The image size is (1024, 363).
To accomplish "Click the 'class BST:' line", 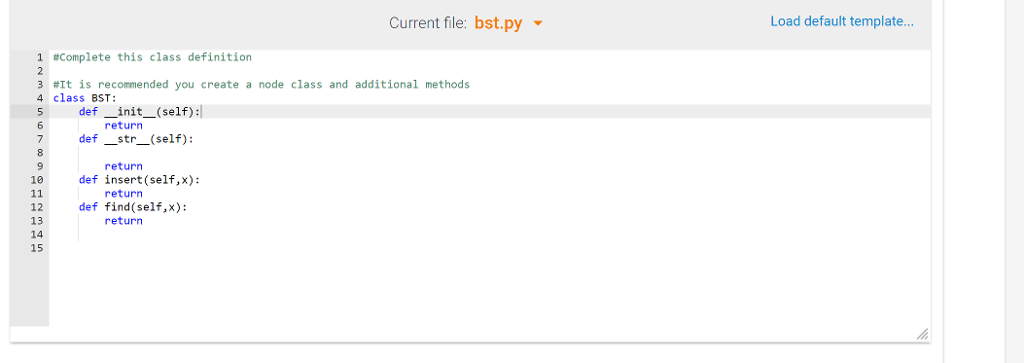I will tap(84, 98).
